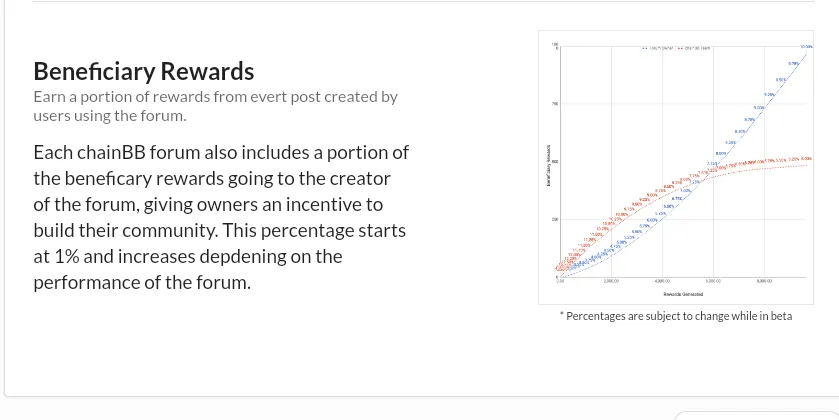Screen dimensions: 839x420
Task: Click the 8,000.00 tick on the x-axis
Action: (x=764, y=281)
